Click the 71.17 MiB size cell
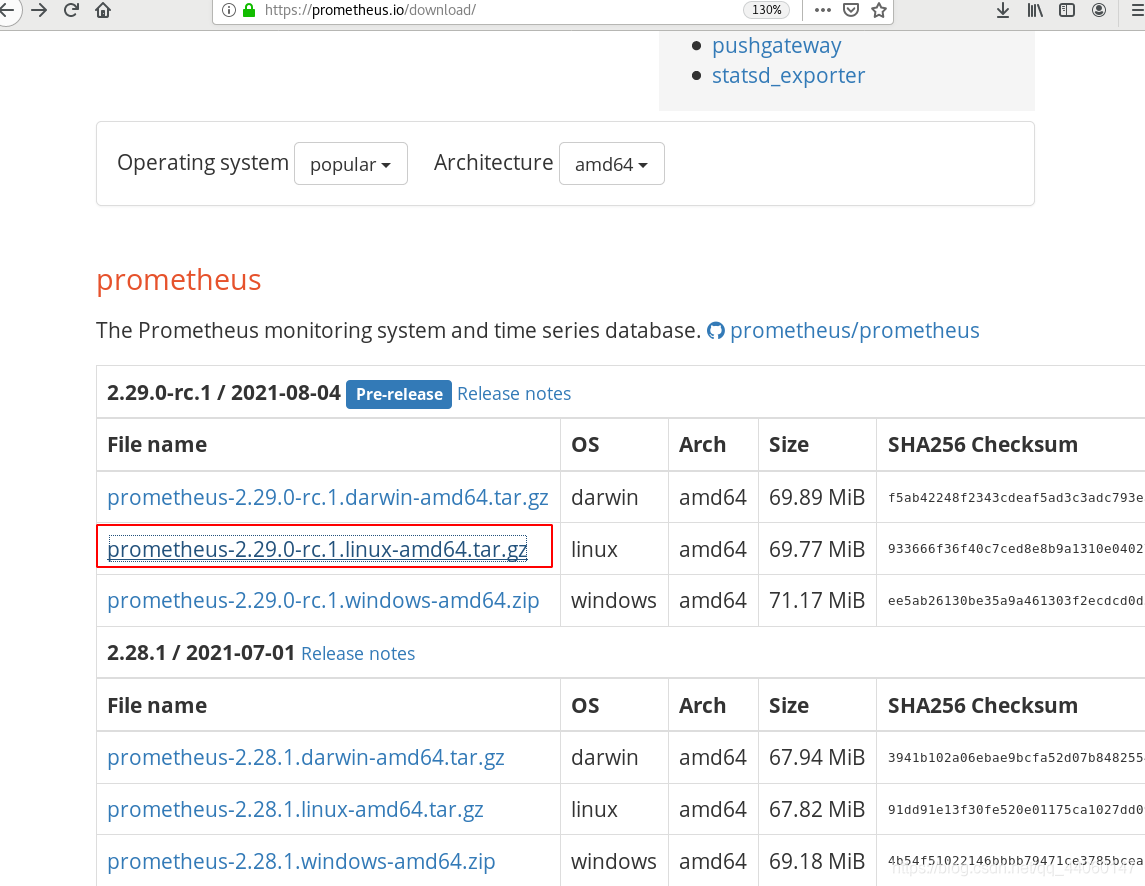 816,600
